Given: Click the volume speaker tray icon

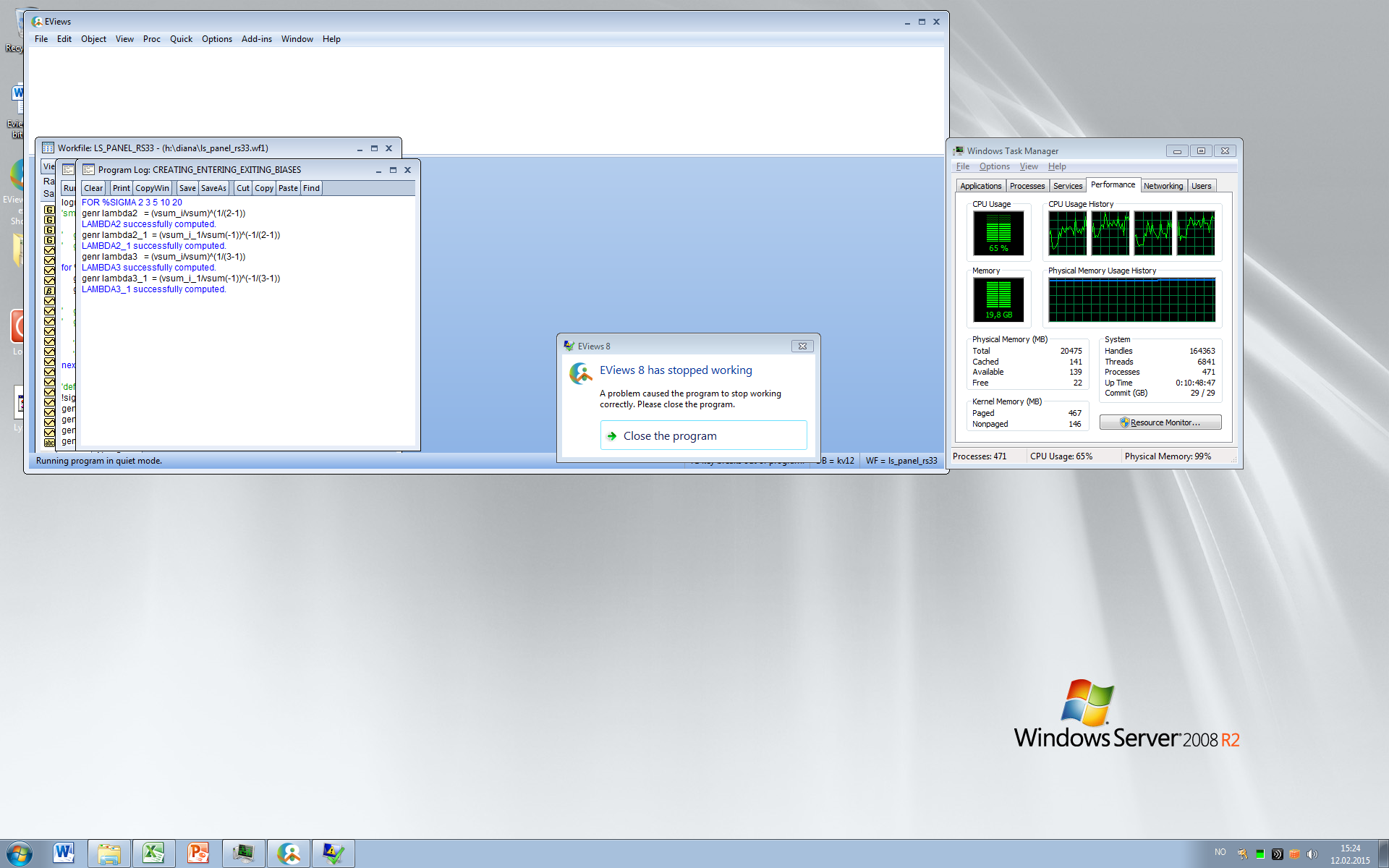Looking at the screenshot, I should (x=1312, y=854).
